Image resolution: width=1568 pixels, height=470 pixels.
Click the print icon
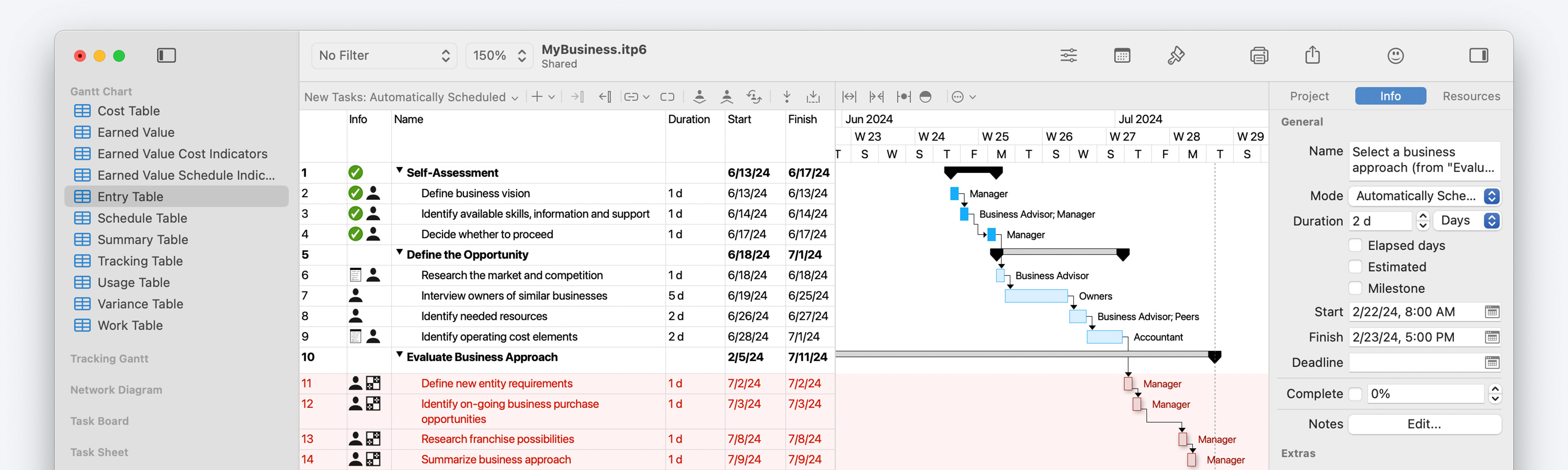pos(1259,56)
